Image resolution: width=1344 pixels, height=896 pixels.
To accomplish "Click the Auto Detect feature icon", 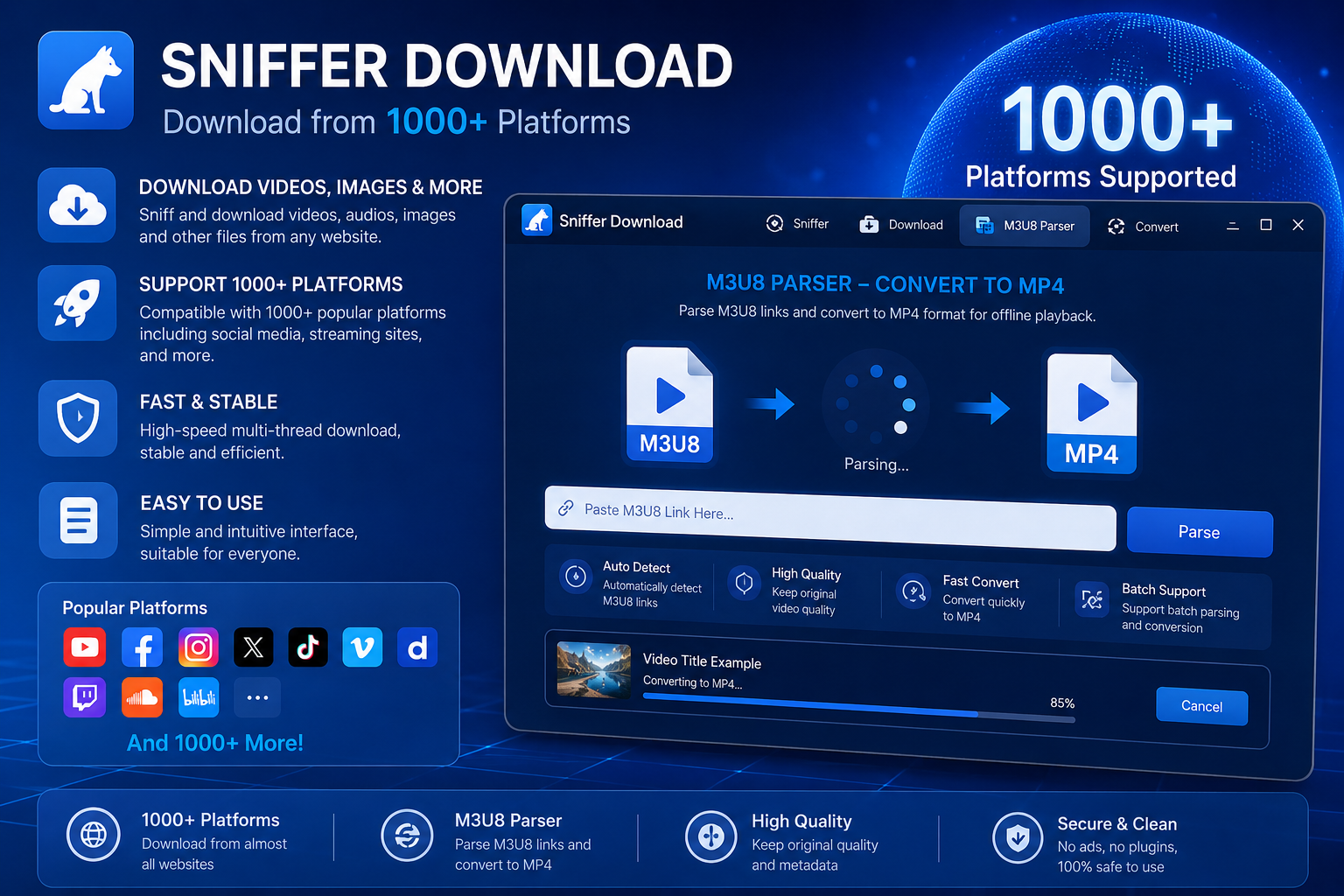I will [x=576, y=577].
